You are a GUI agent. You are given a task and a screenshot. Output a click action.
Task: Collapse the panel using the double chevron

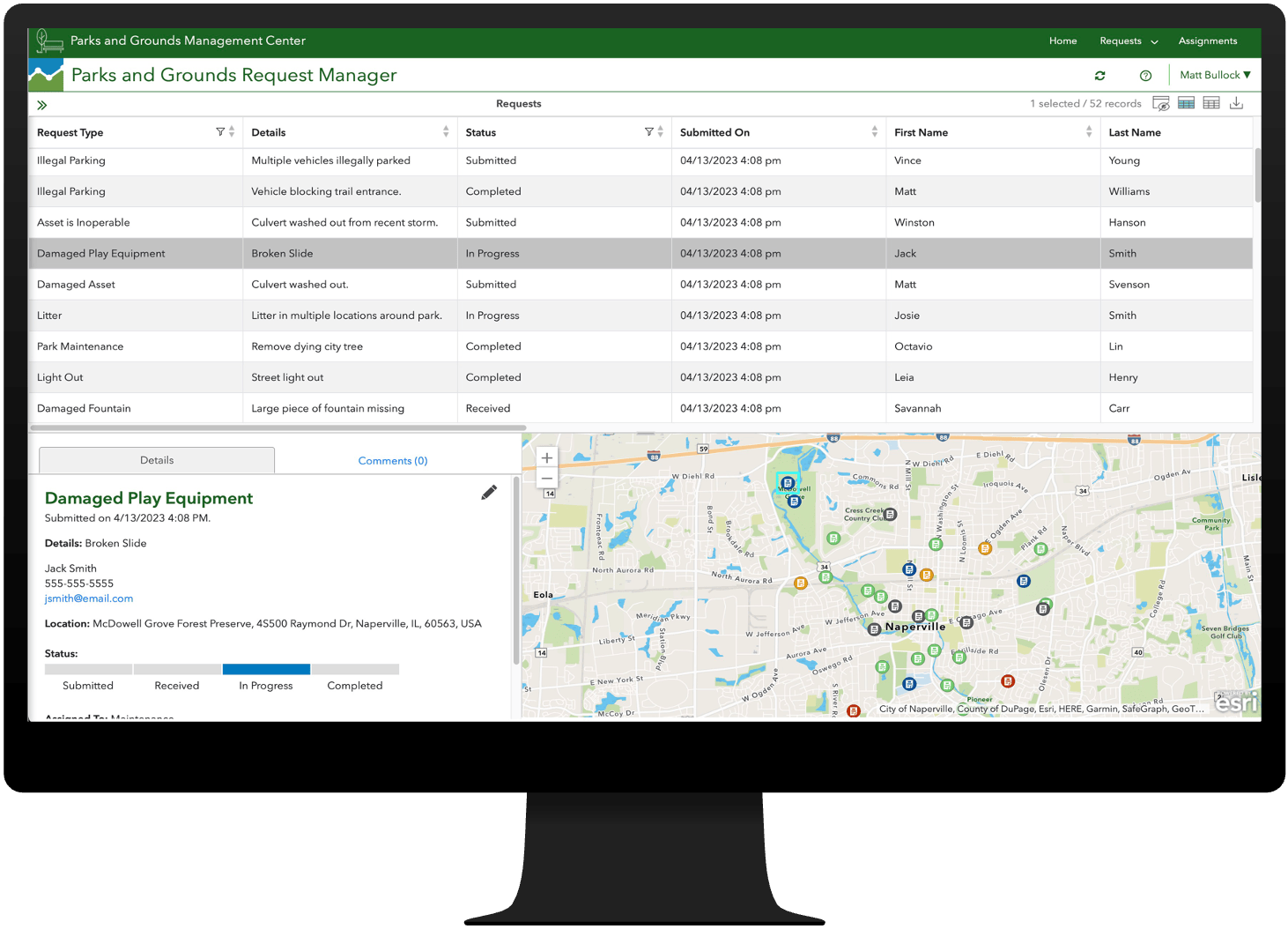tap(41, 104)
